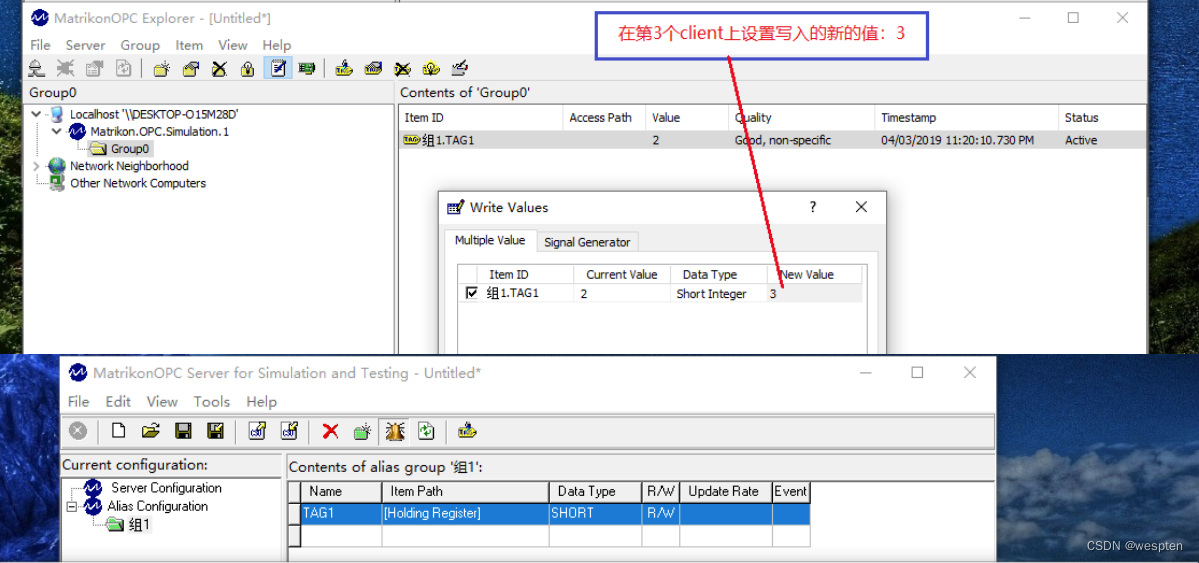
Task: Click the tag properties icon with blue arrow
Action: [x=373, y=69]
